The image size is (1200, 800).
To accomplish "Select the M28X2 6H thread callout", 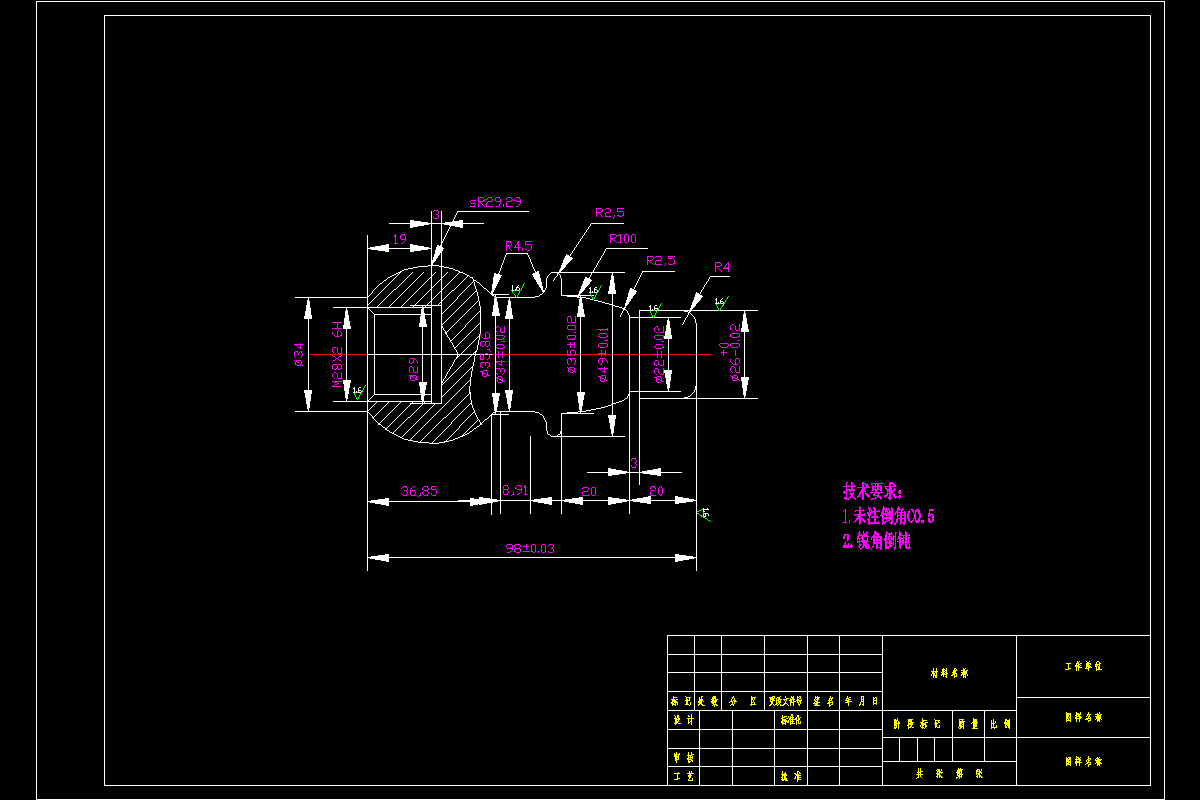I will tap(337, 353).
